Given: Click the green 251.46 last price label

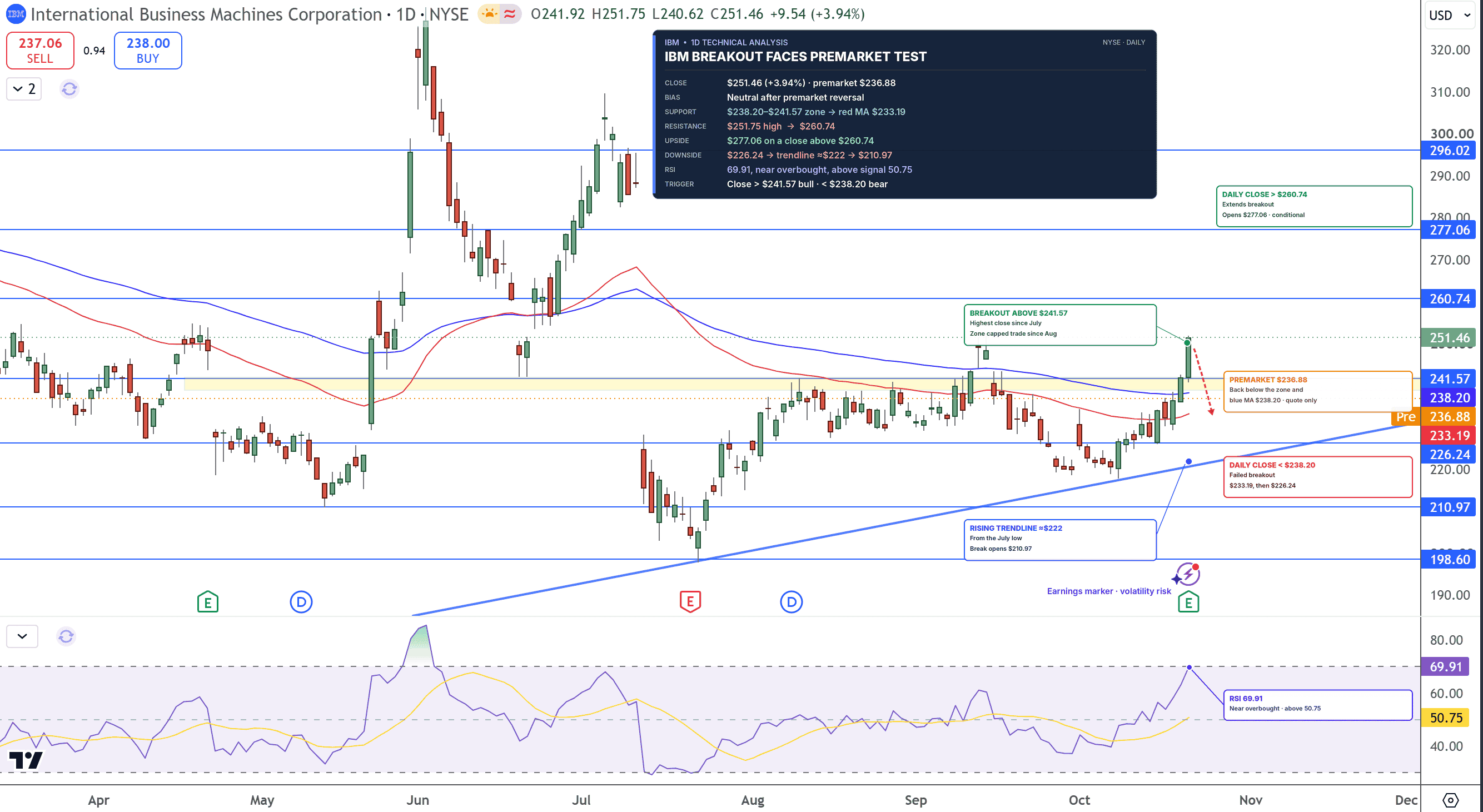Looking at the screenshot, I should point(1449,338).
